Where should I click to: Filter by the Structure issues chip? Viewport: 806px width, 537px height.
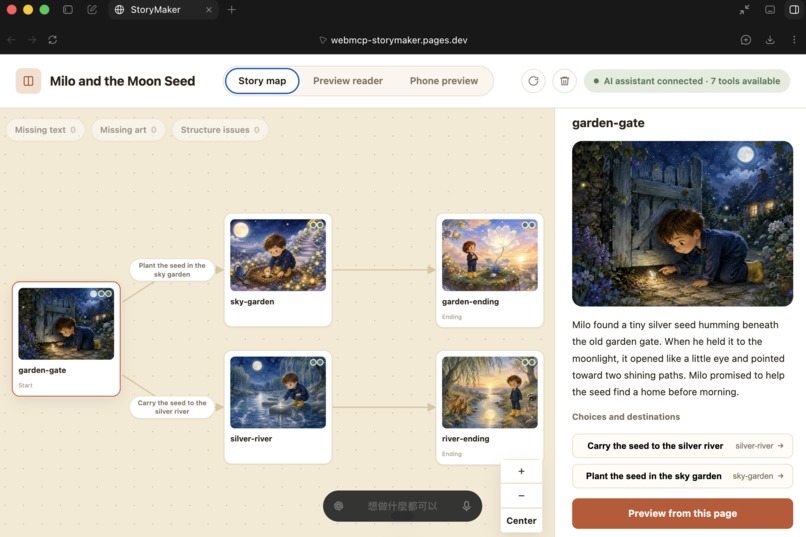coord(220,130)
